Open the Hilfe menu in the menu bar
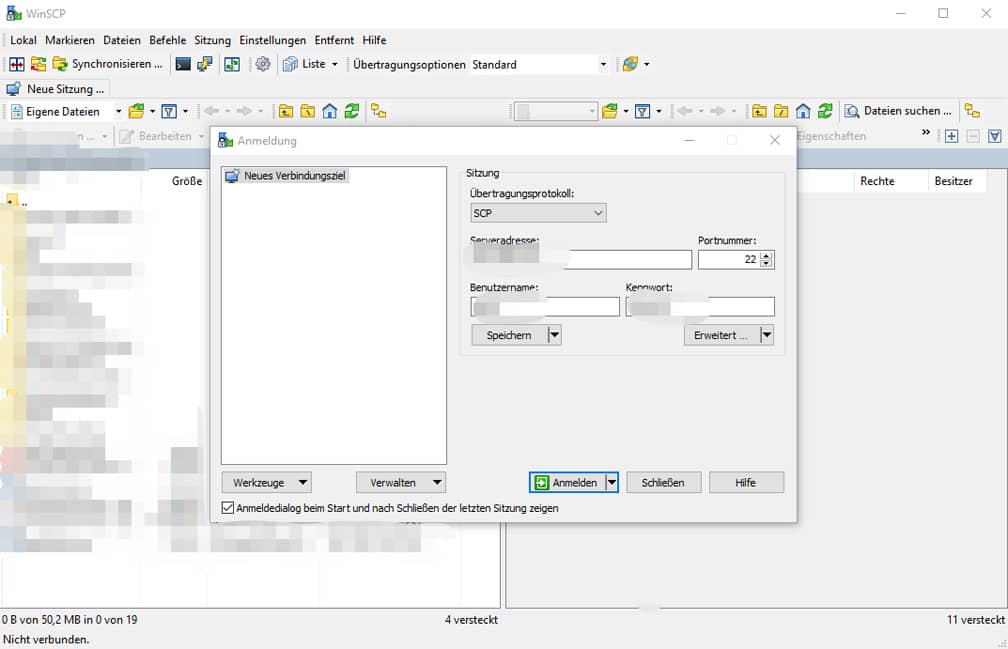This screenshot has height=649, width=1008. [374, 40]
